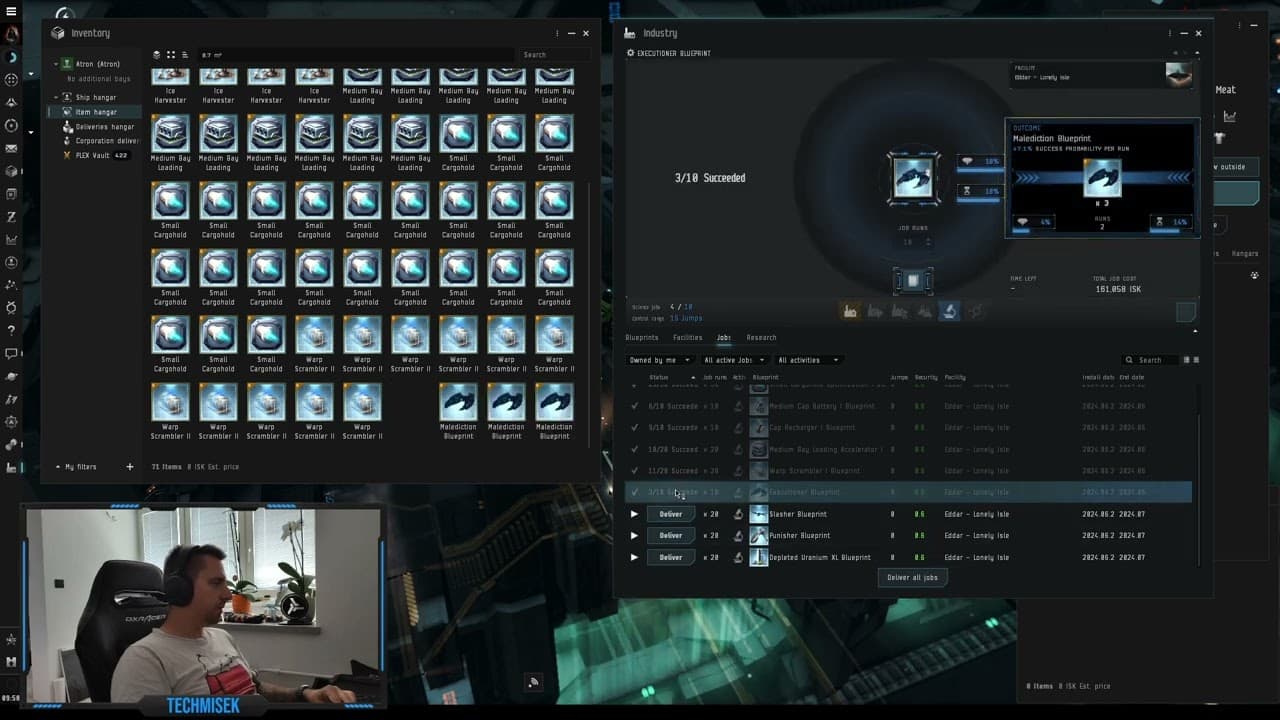Open the All activities dropdown

click(808, 360)
